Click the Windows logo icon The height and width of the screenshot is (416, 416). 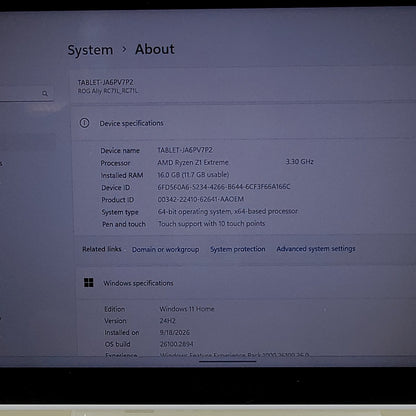[89, 283]
